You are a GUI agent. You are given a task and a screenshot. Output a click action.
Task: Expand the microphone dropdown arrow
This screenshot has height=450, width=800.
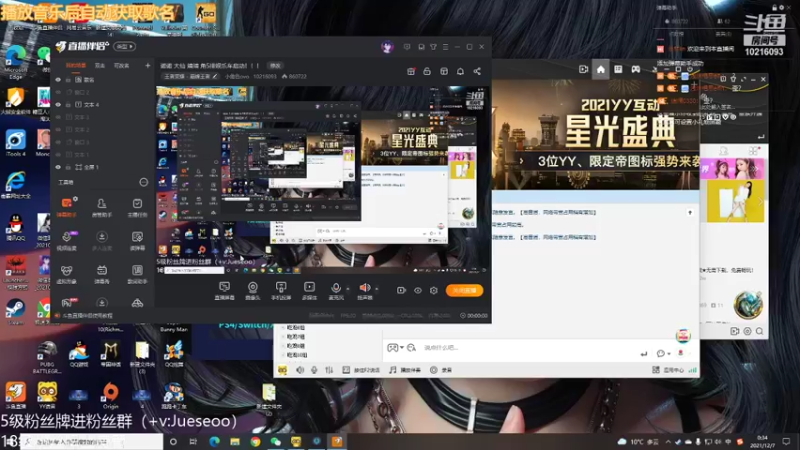[x=348, y=289]
